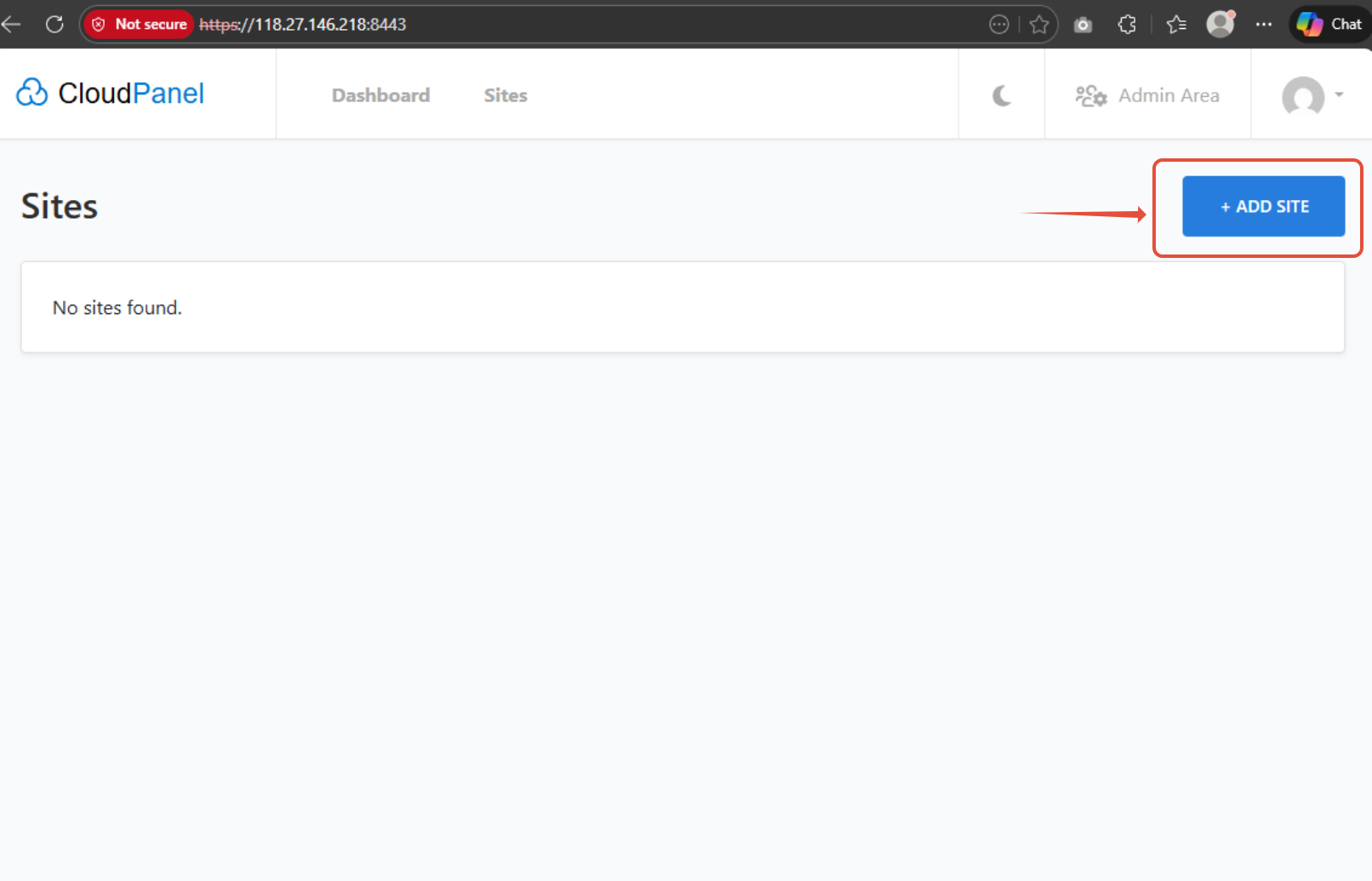
Task: Go to the Dashboard menu item
Action: click(x=380, y=95)
